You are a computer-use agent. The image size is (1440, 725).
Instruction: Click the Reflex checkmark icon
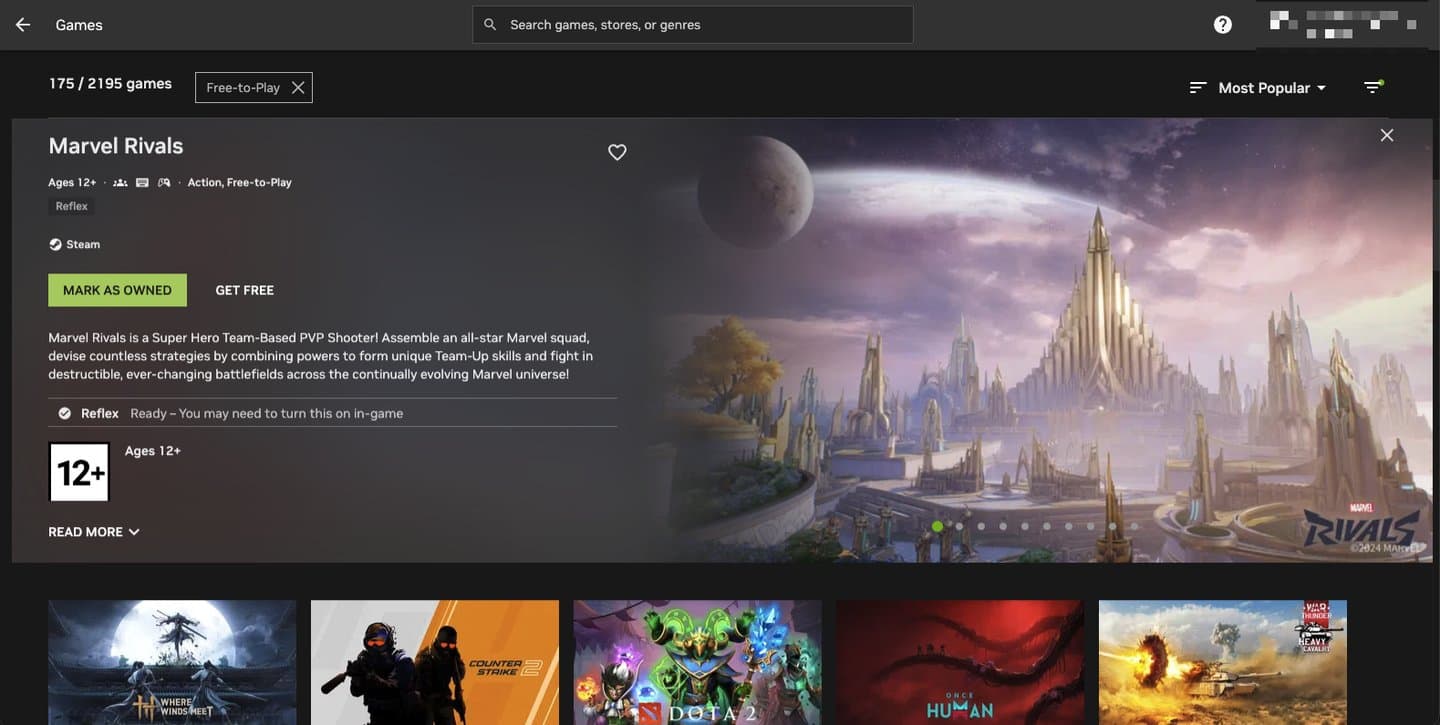point(65,413)
